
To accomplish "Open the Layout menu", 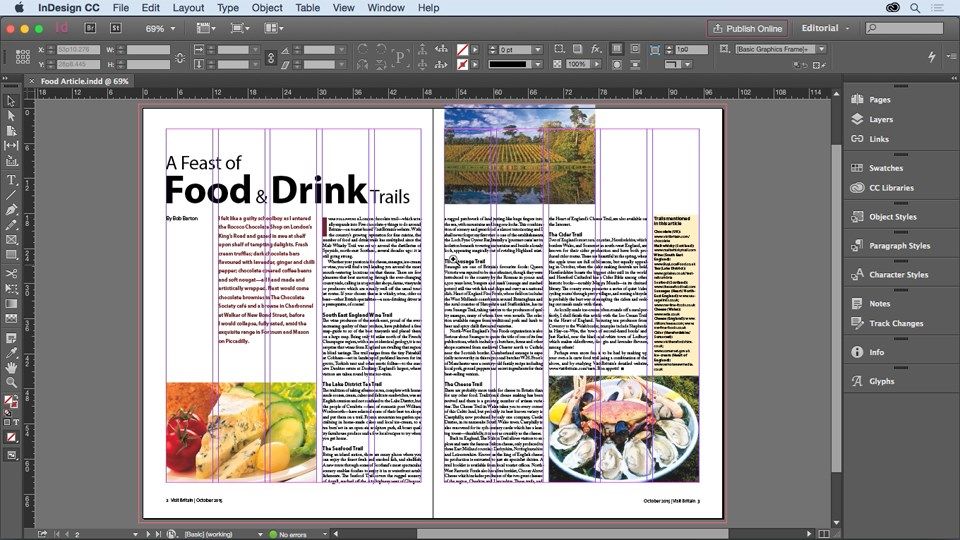I will coord(188,8).
